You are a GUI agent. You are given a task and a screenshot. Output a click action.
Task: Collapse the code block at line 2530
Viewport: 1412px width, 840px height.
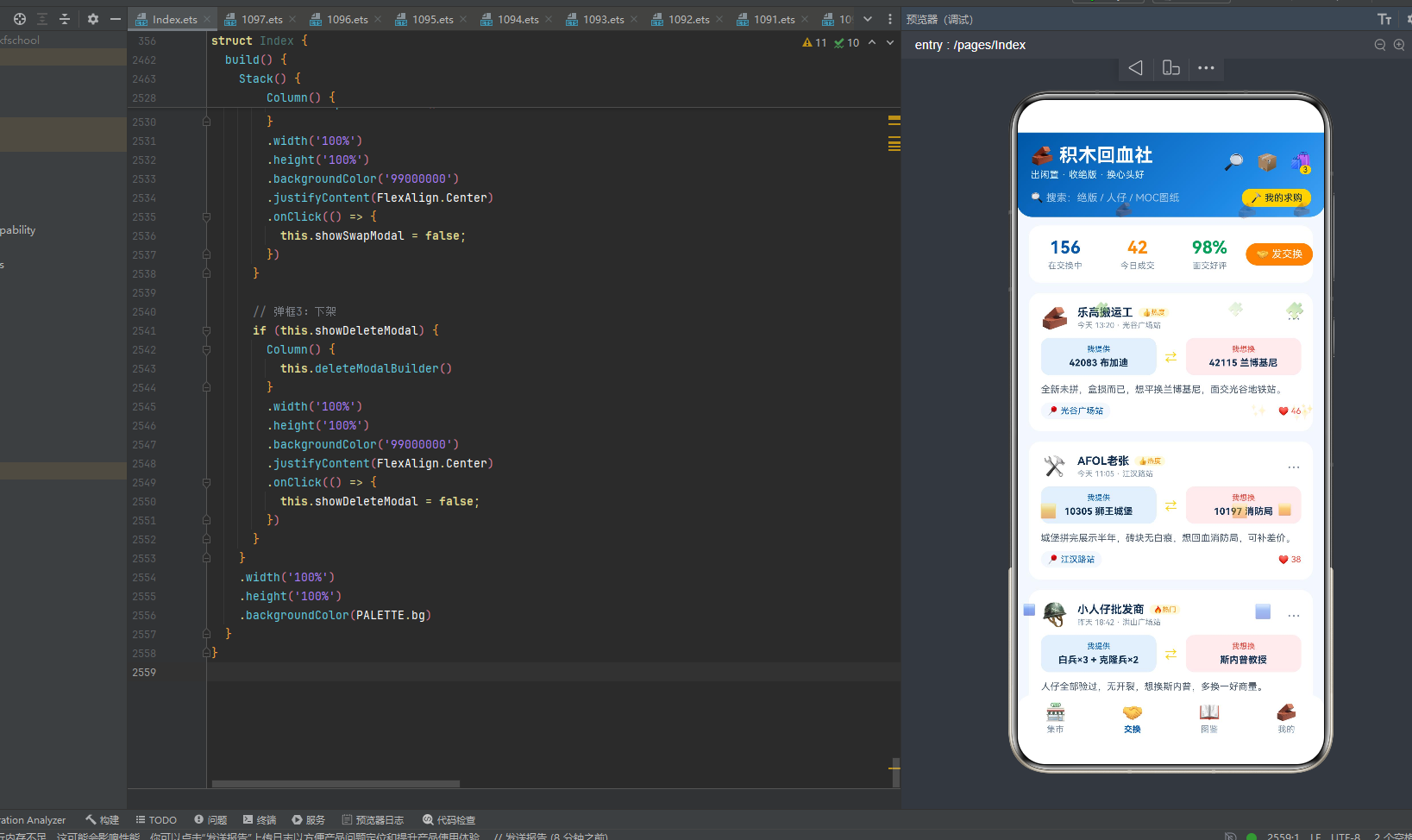[x=206, y=122]
